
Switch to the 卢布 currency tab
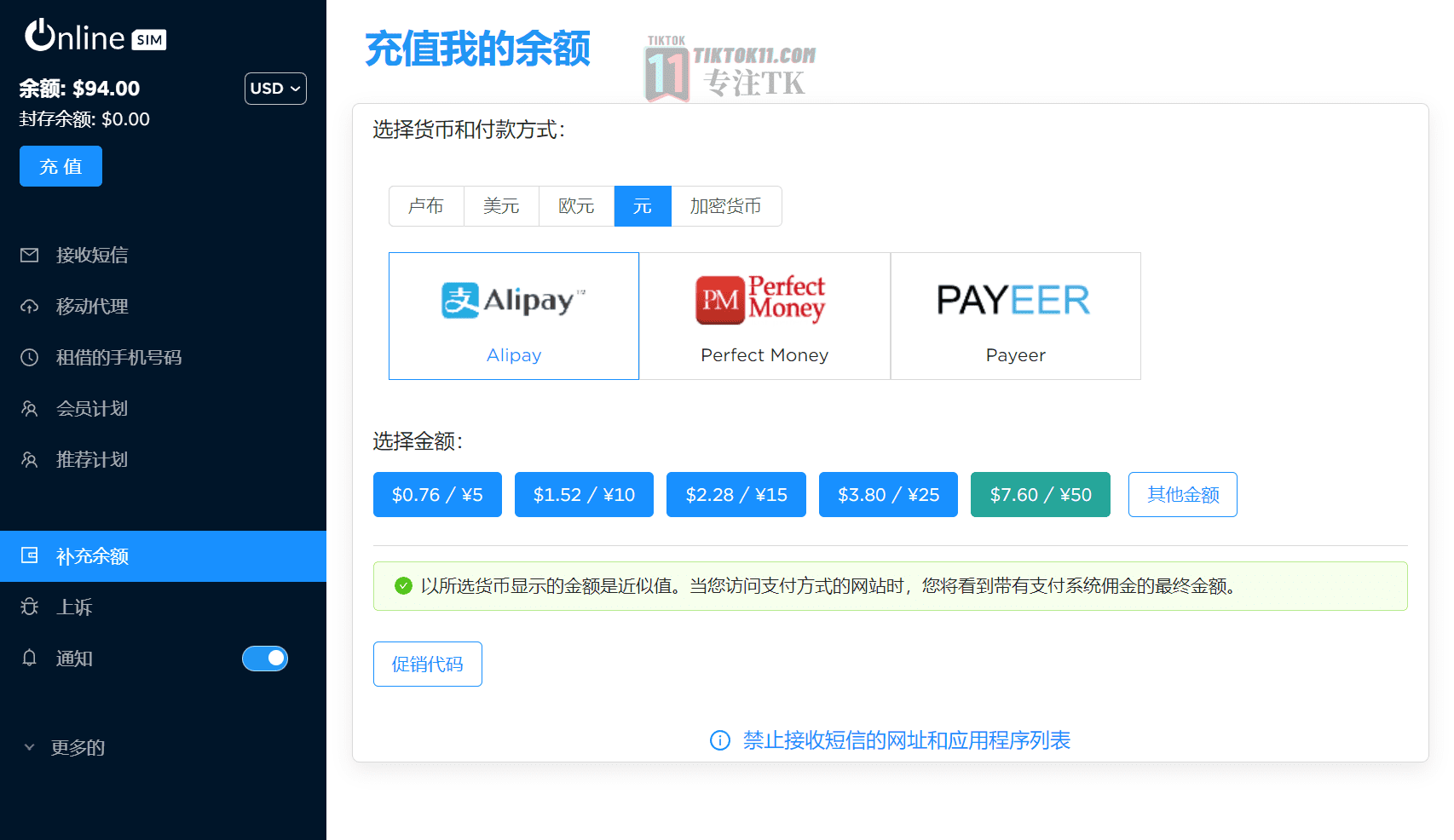click(x=426, y=206)
